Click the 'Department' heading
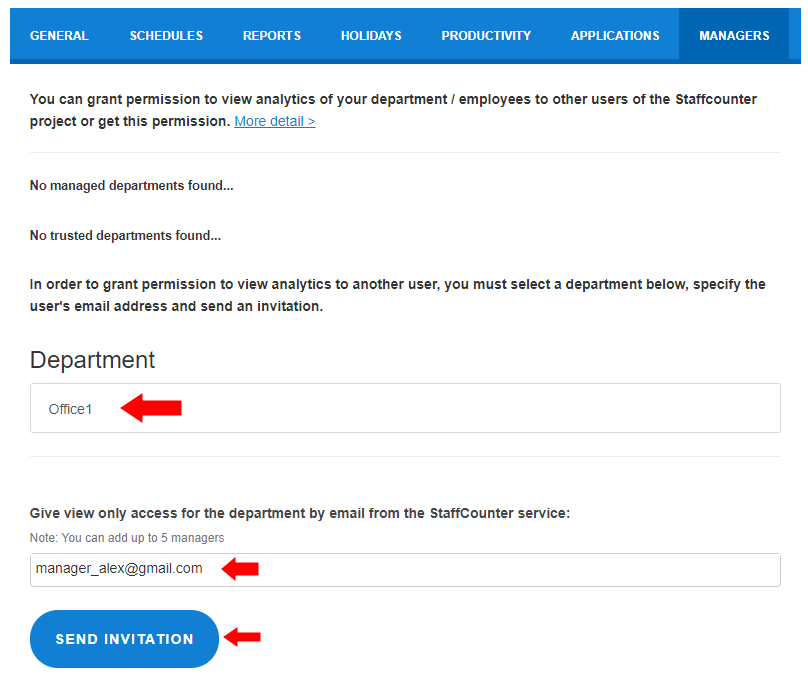Viewport: 808px width, 683px height. tap(92, 360)
